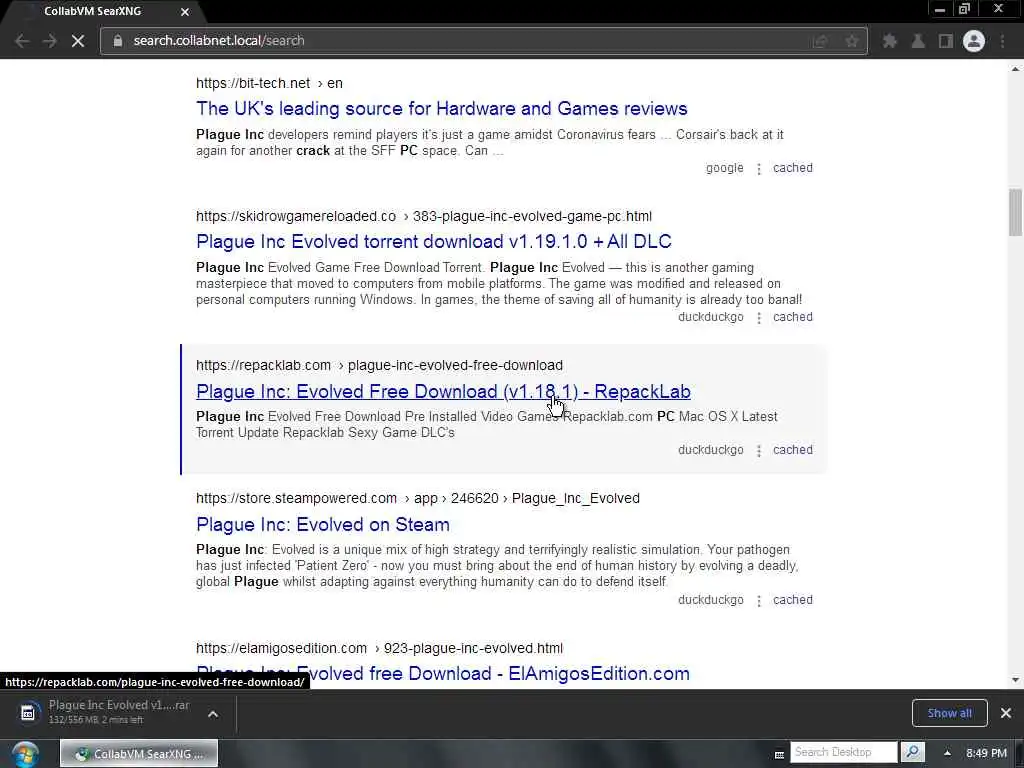Open result options dots next to google
Screen dimensions: 1024x768
coord(758,168)
